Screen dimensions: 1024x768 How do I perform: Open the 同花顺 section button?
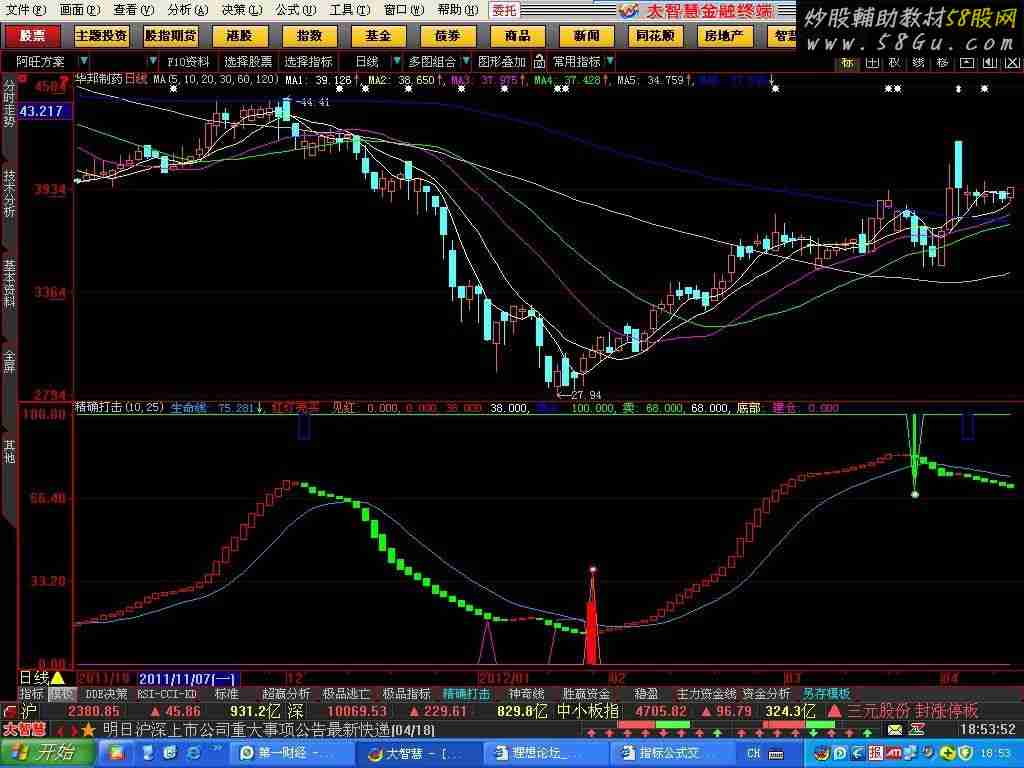pyautogui.click(x=655, y=36)
